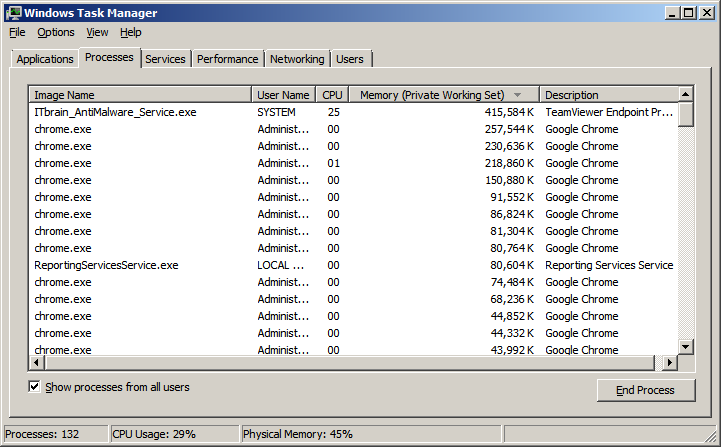This screenshot has height=447, width=721.
Task: Click the Task Manager title bar icon
Action: point(14,12)
